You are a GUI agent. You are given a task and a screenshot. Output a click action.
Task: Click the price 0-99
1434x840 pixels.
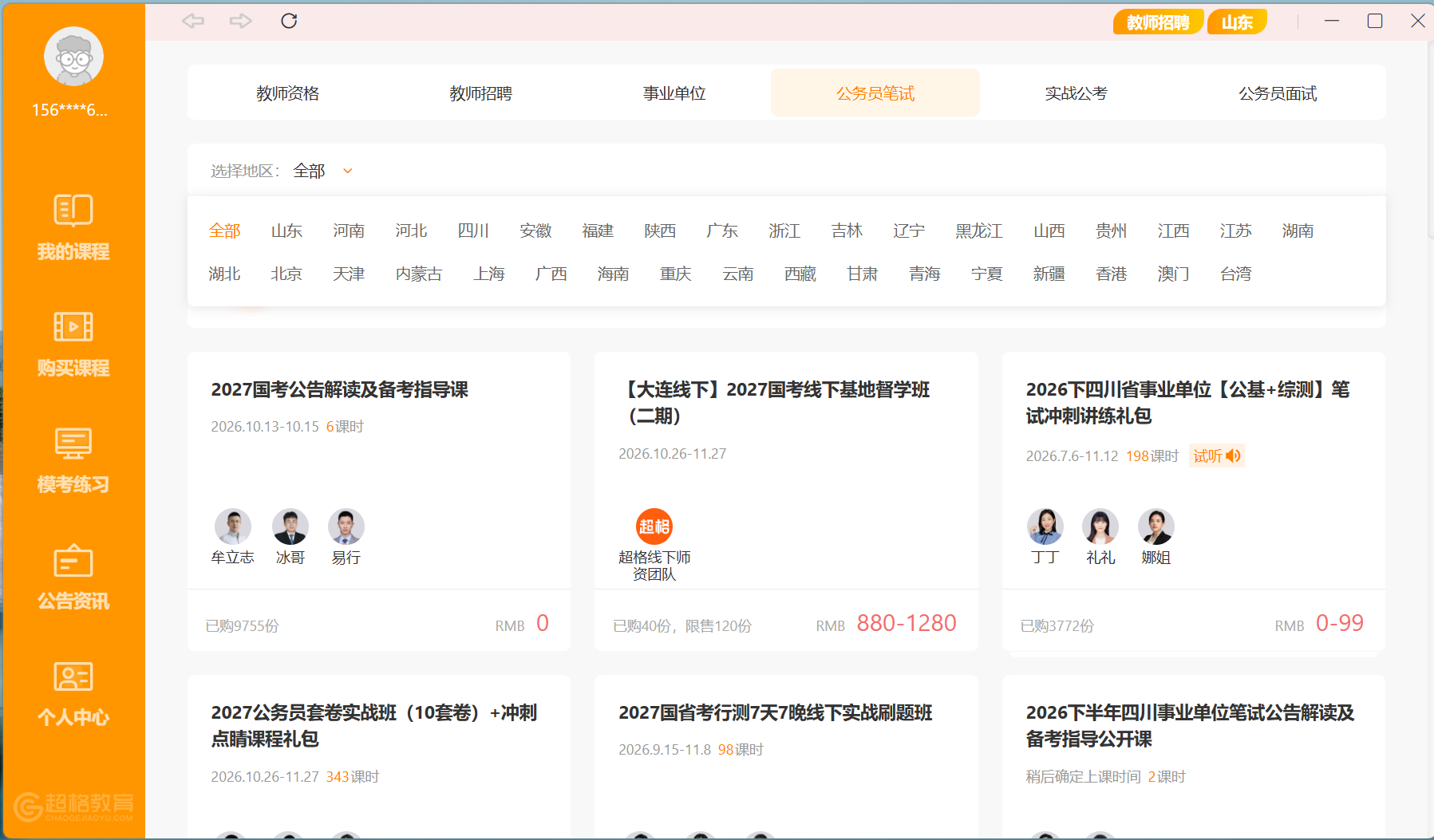1340,623
